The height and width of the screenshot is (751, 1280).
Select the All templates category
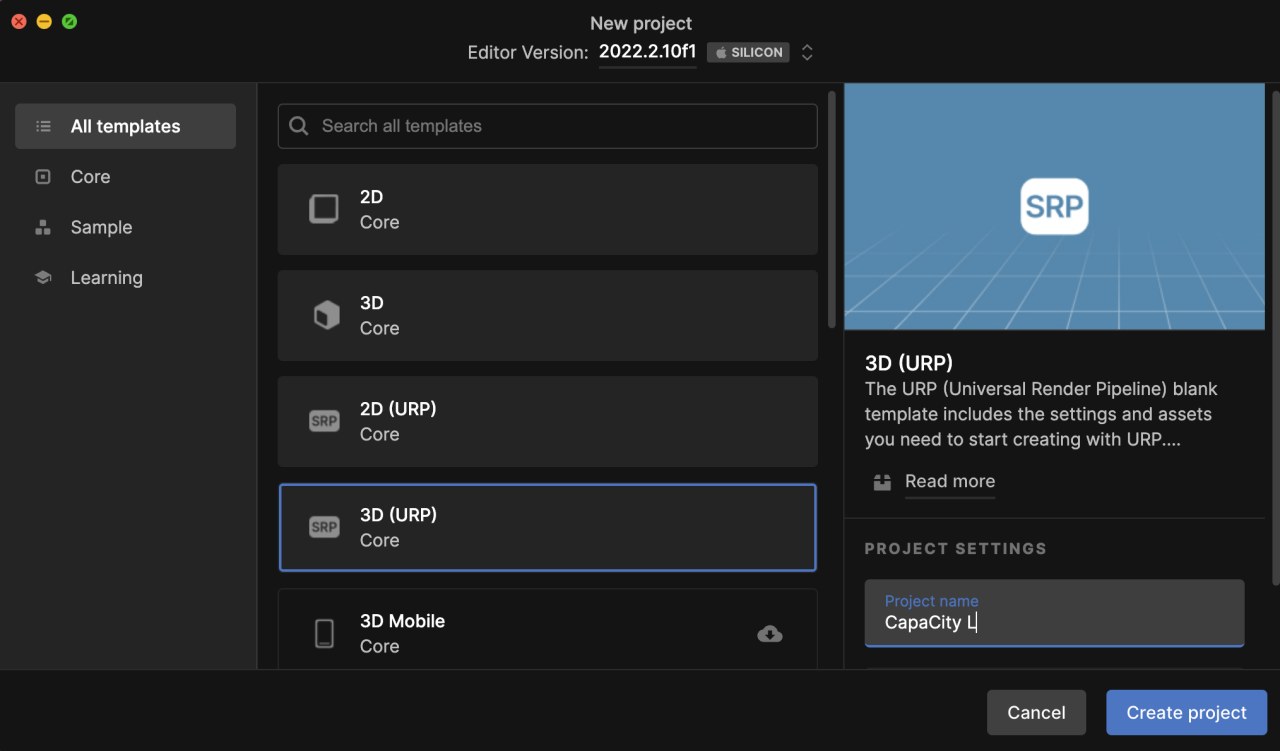[125, 126]
